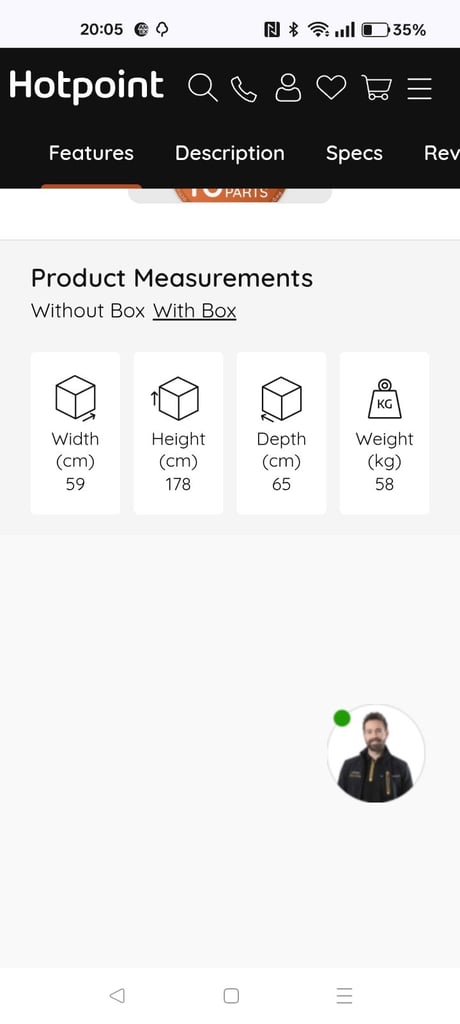460x1024 pixels.
Task: Tap Android back navigation button
Action: point(117,995)
